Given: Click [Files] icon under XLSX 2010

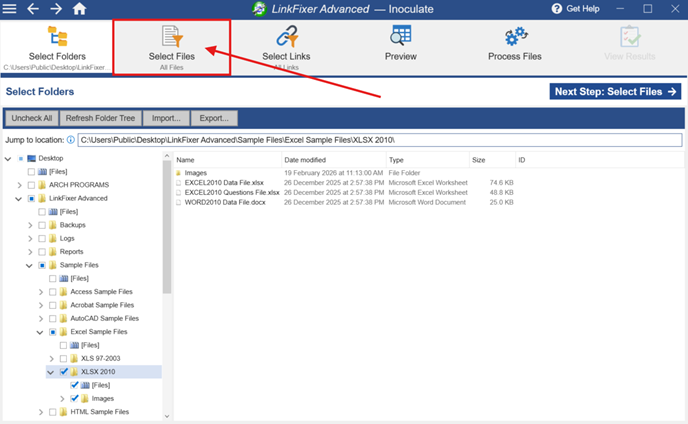Looking at the screenshot, I should pyautogui.click(x=85, y=385).
